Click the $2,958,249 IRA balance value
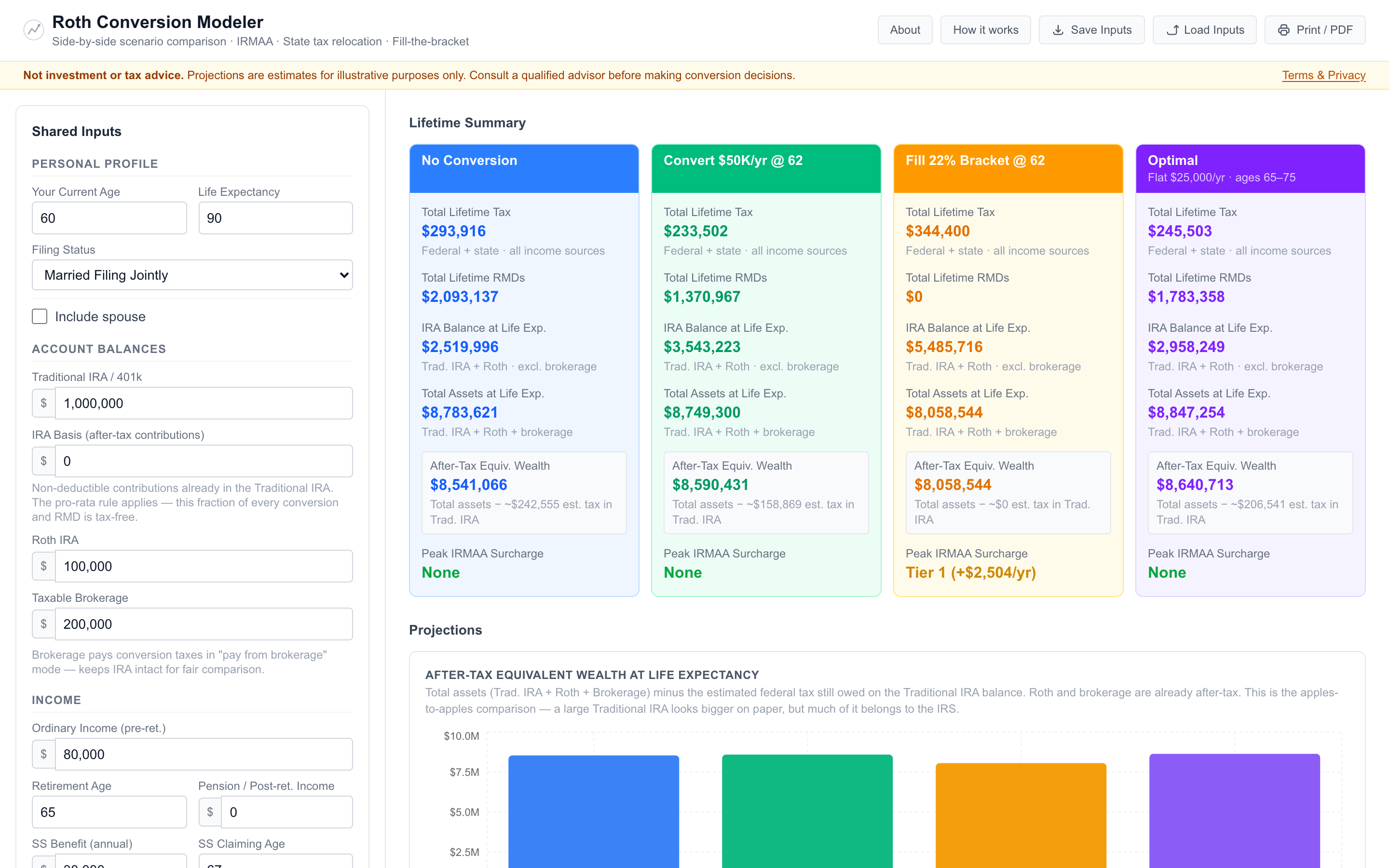Screen dimensions: 1389x868 [1186, 347]
